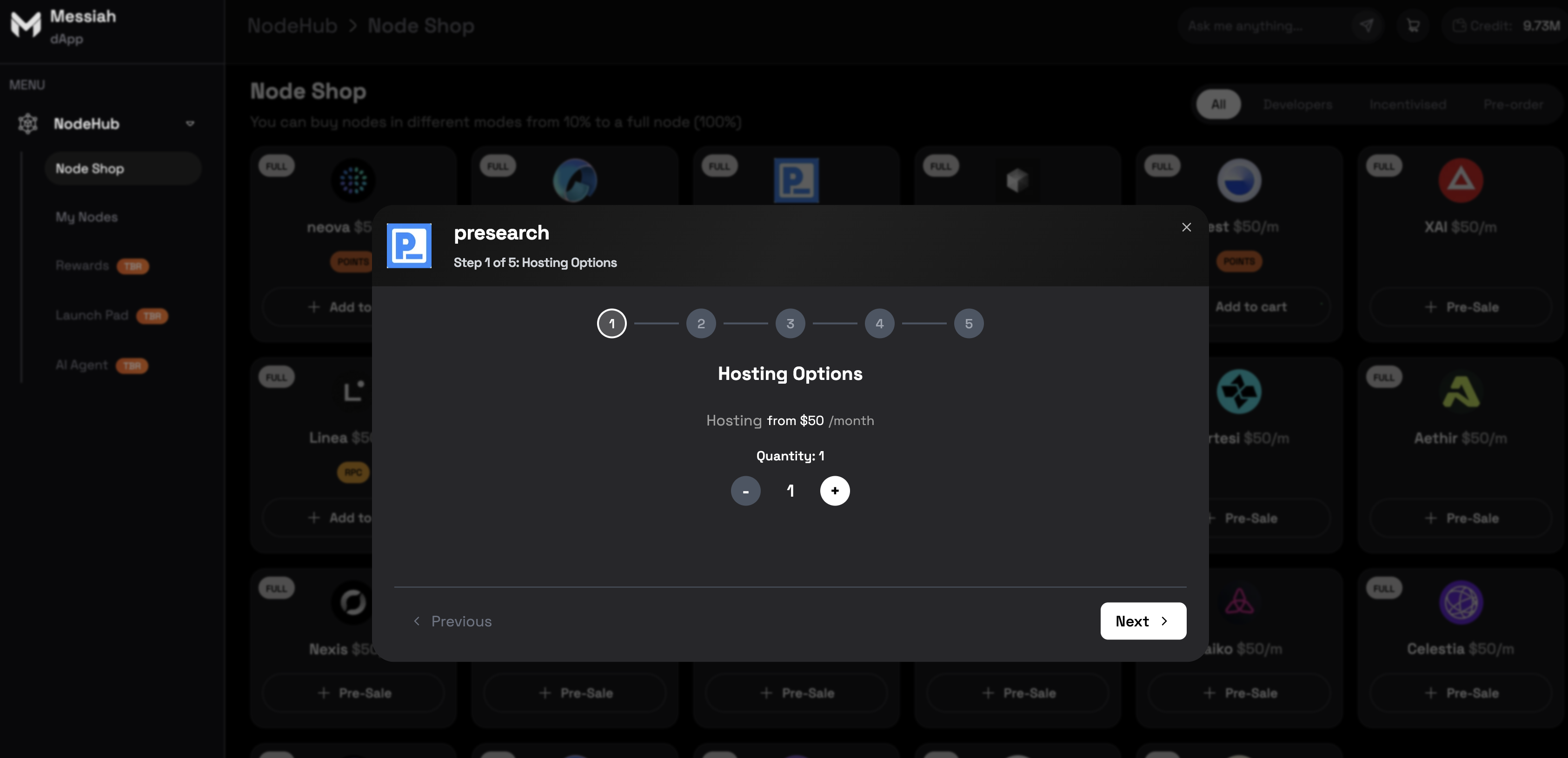Screen dimensions: 1568x758
Task: Click the TBR badge next to Rewards
Action: 133,266
